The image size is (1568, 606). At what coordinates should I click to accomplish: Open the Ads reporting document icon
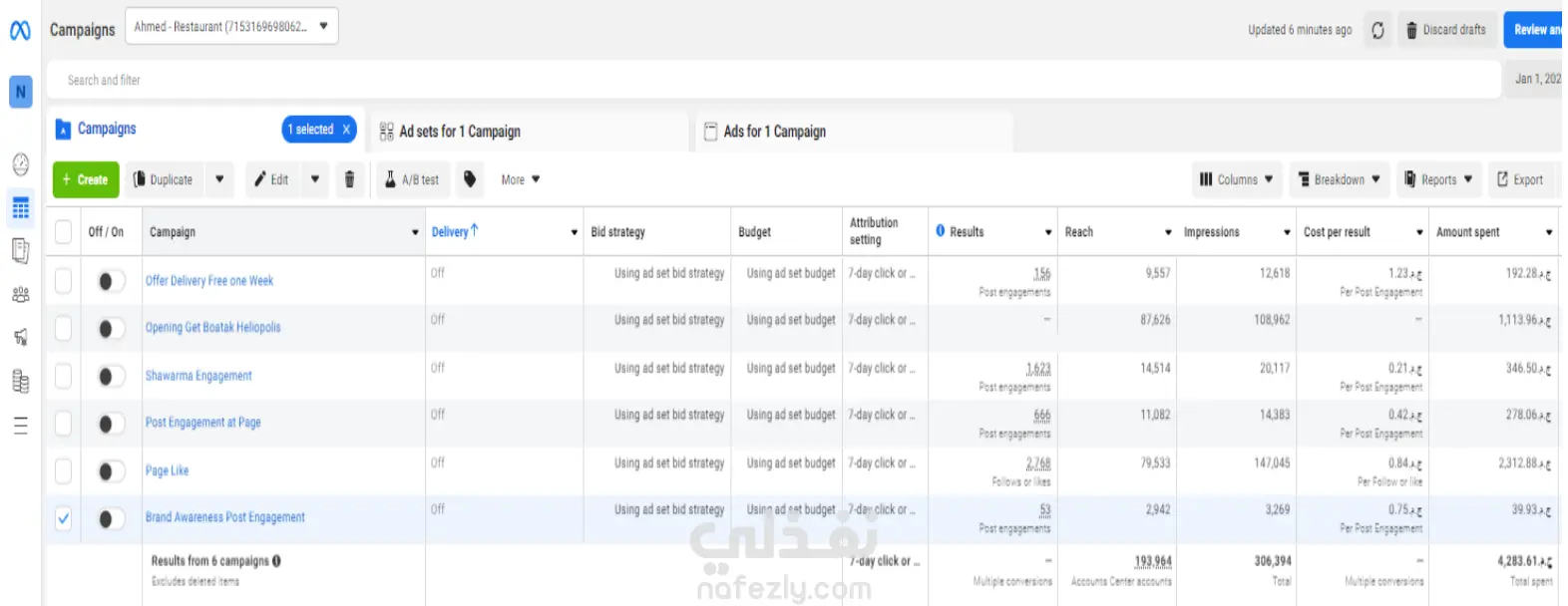point(20,251)
